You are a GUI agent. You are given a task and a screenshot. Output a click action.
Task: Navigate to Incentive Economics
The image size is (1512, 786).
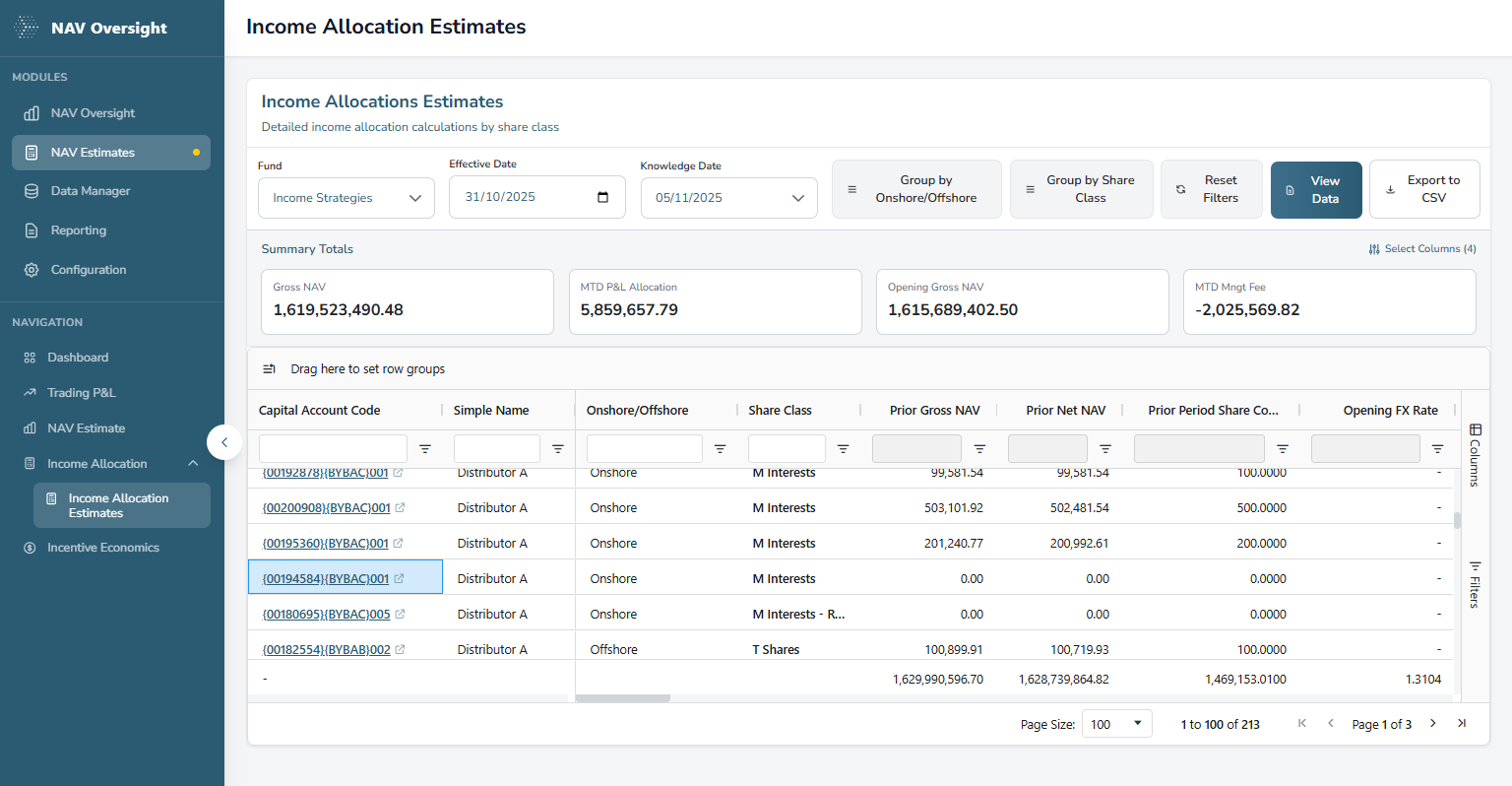(x=103, y=548)
